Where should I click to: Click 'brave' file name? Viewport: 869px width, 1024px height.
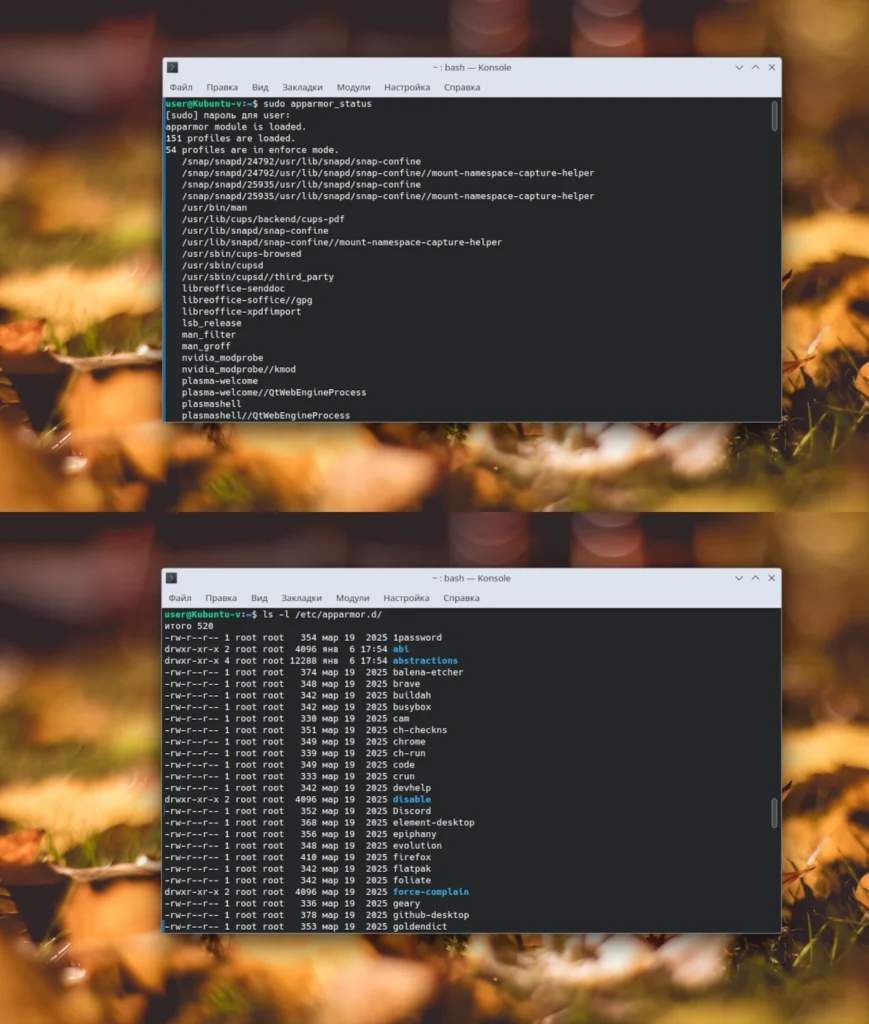point(406,684)
